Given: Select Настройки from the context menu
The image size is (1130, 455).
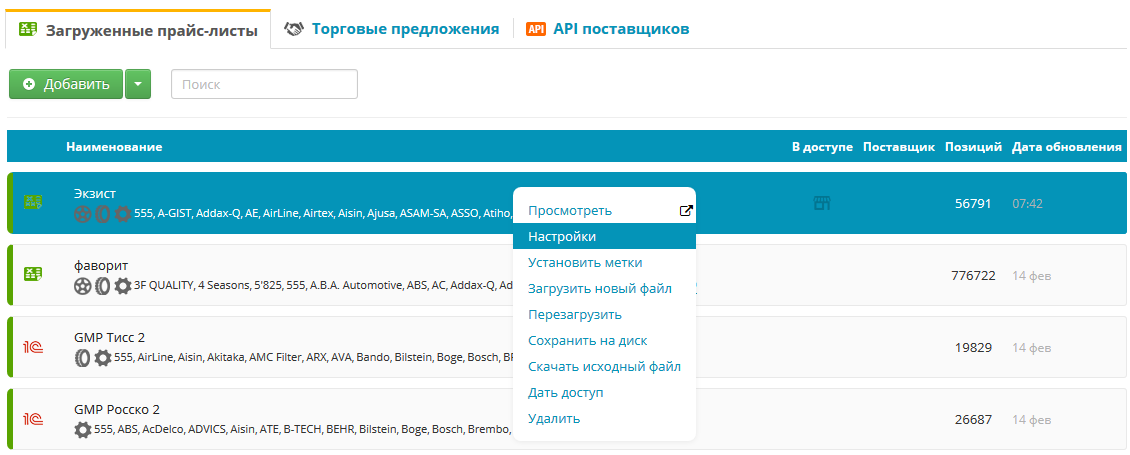Looking at the screenshot, I should (x=562, y=237).
